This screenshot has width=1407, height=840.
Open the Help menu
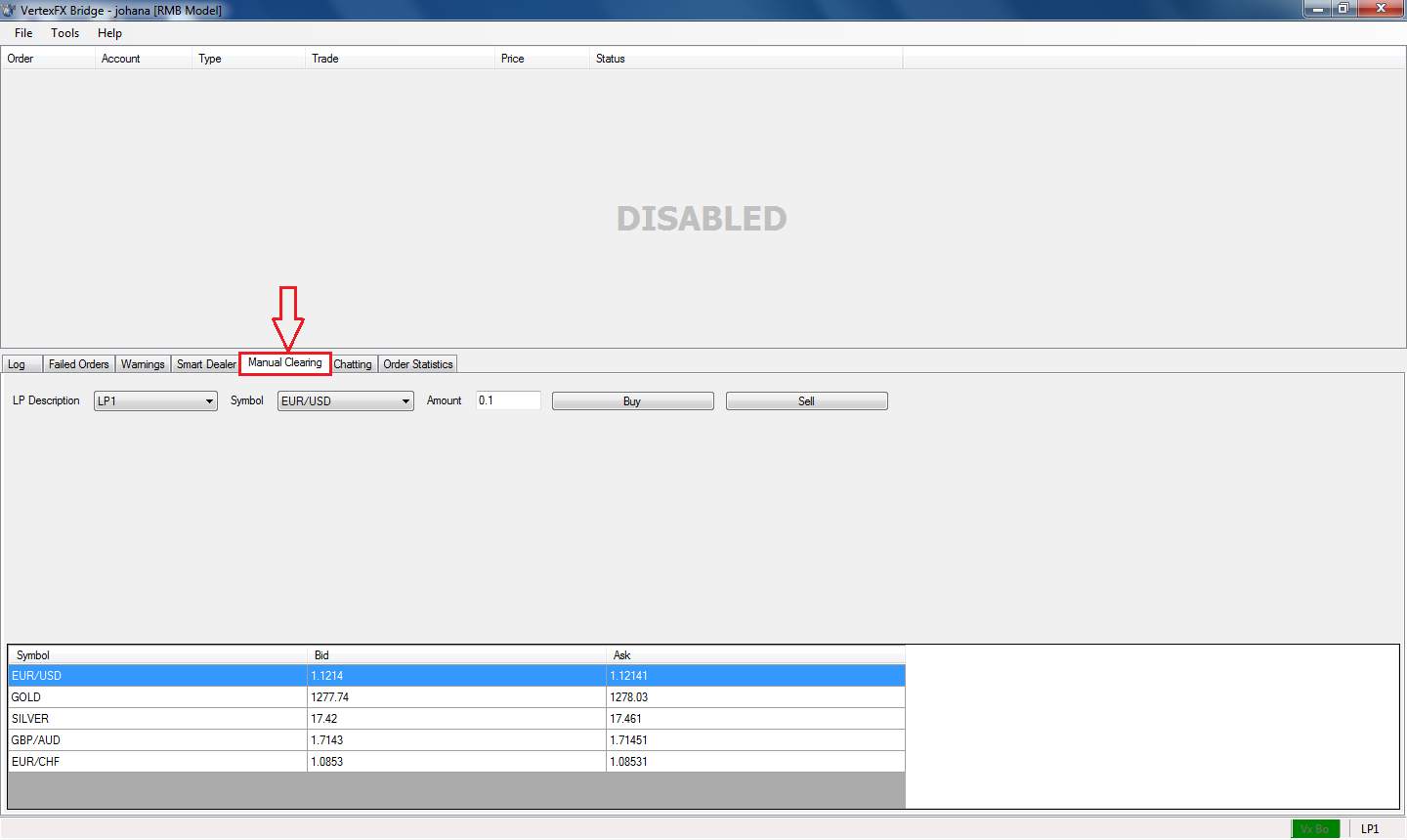click(109, 33)
